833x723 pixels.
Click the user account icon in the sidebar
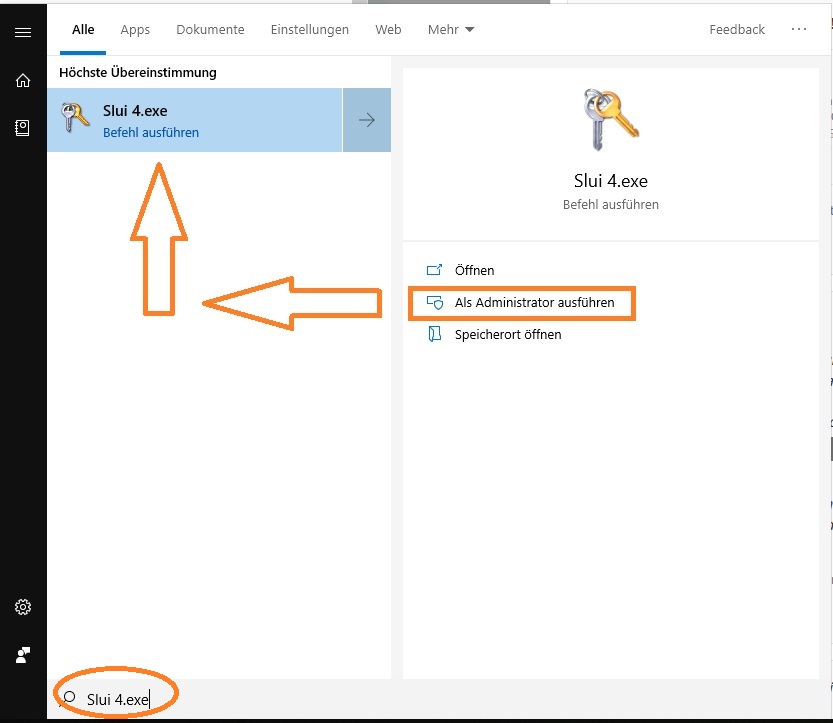tap(23, 654)
